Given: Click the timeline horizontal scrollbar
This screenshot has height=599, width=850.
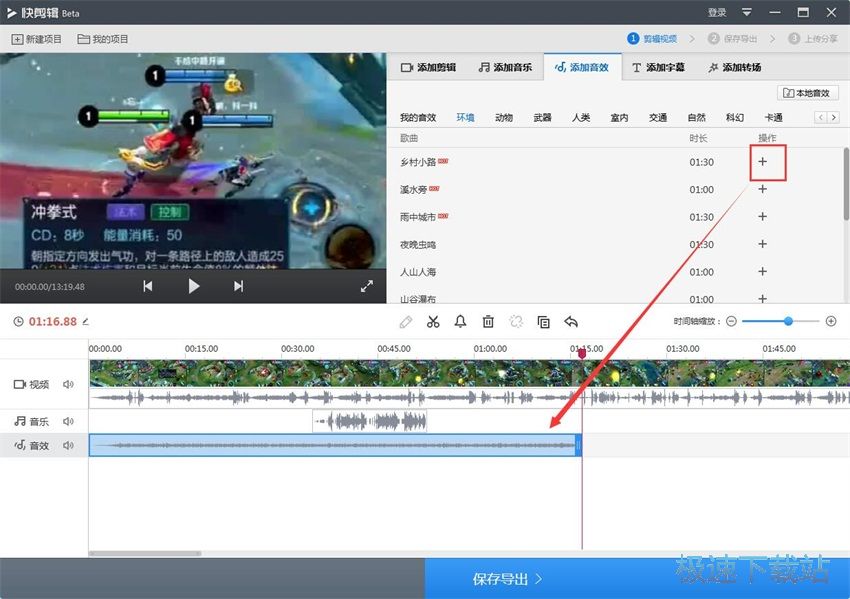Looking at the screenshot, I should (145, 553).
